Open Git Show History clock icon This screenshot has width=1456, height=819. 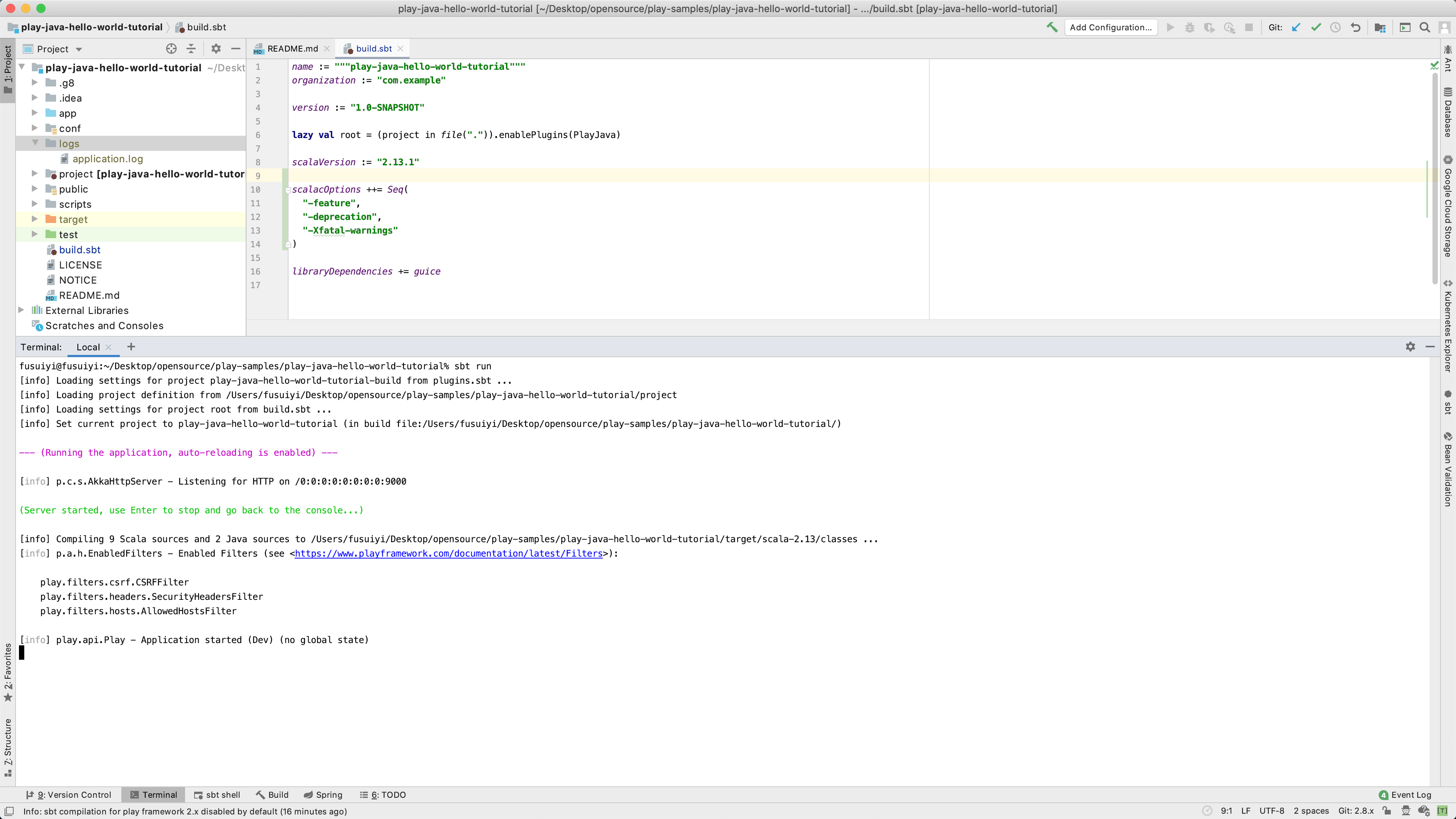[1335, 27]
